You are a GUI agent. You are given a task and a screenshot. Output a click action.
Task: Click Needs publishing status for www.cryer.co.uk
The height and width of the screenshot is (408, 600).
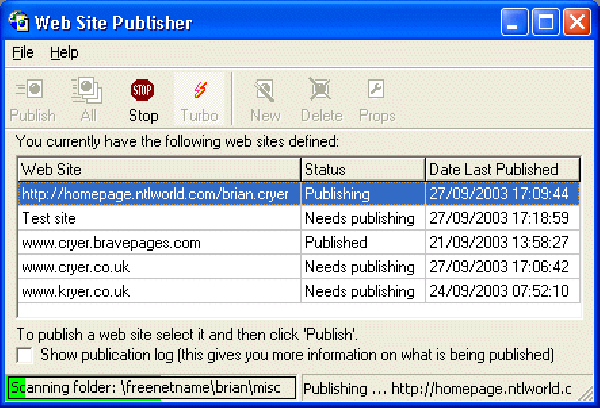point(363,267)
